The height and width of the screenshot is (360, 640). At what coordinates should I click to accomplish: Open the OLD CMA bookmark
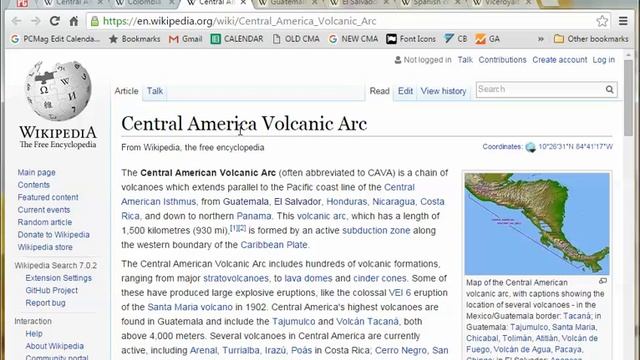point(296,39)
